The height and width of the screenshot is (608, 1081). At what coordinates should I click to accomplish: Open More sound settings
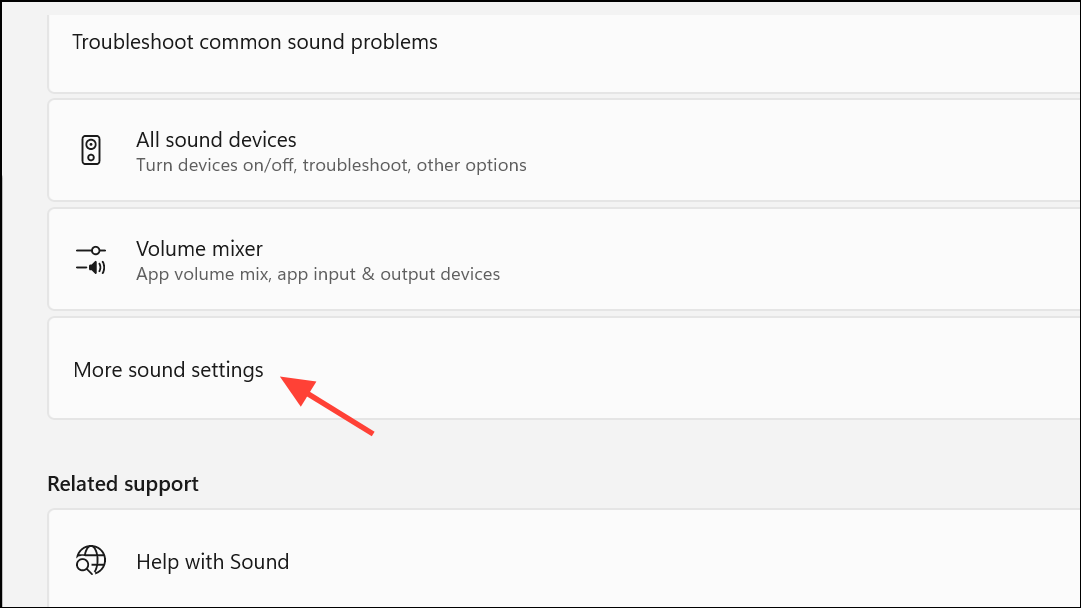[x=168, y=370]
